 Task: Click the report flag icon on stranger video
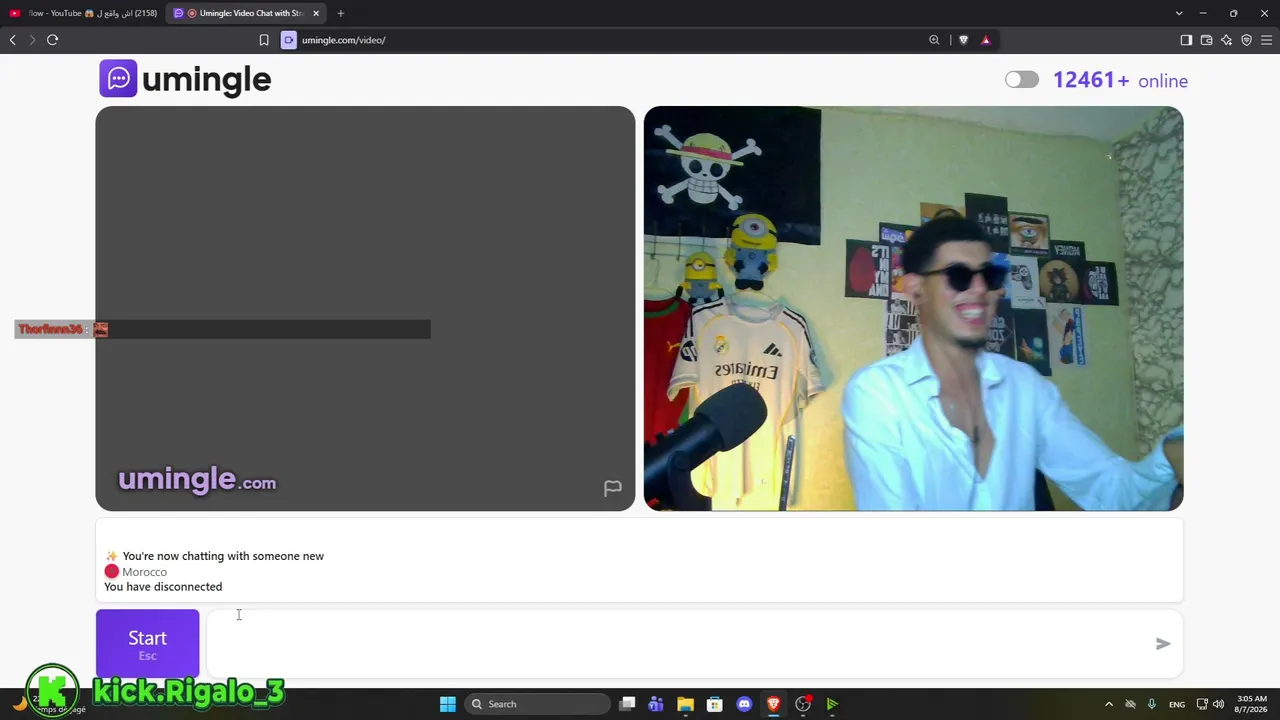[x=613, y=488]
